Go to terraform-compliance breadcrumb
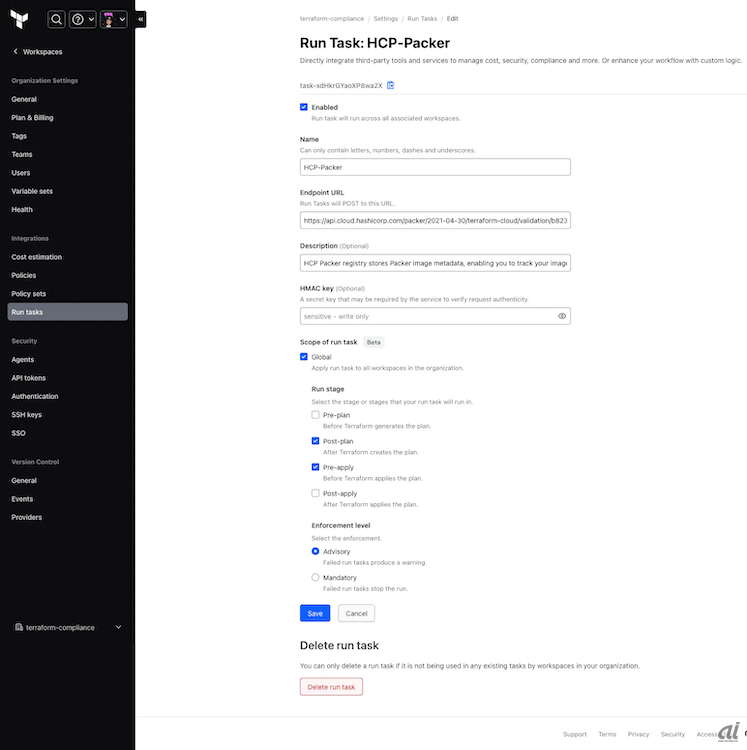The image size is (747, 750). pyautogui.click(x=332, y=19)
